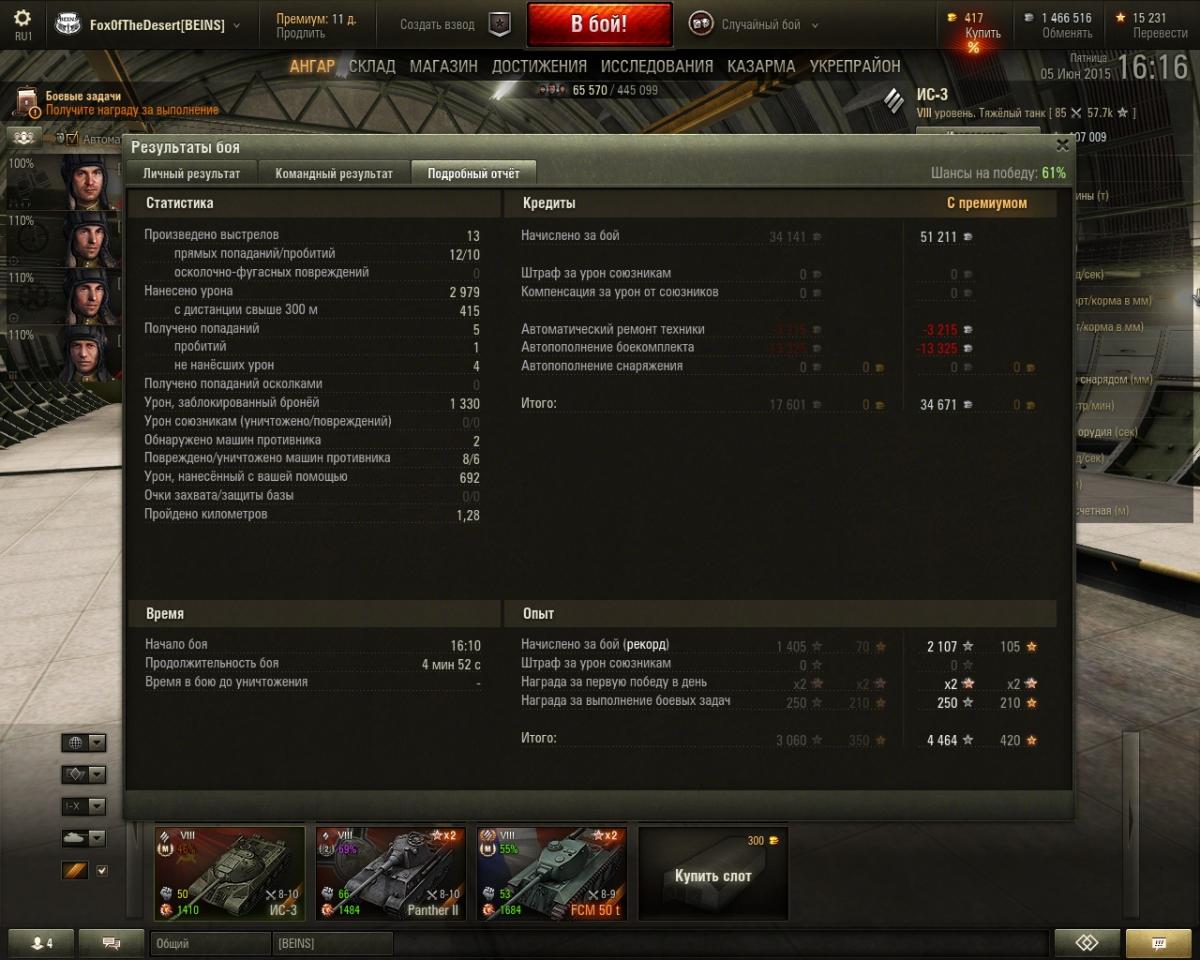Select the Panther II tank thumbnail

[x=390, y=873]
